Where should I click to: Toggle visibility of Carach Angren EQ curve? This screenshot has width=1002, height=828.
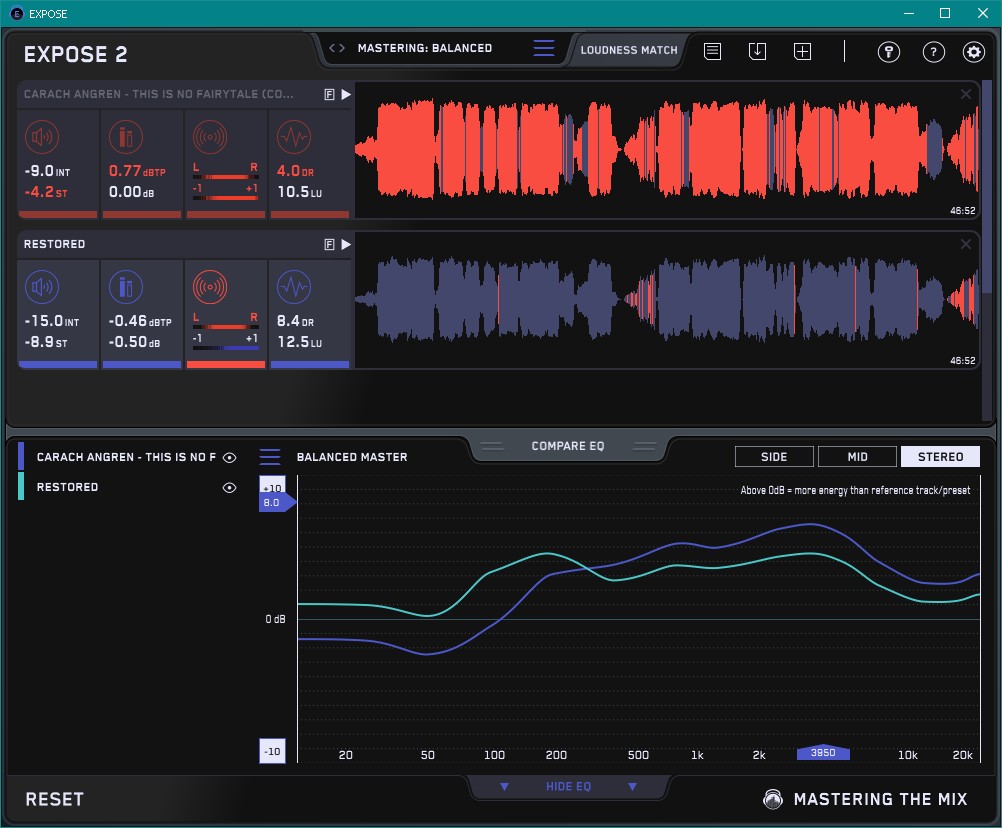tap(230, 457)
